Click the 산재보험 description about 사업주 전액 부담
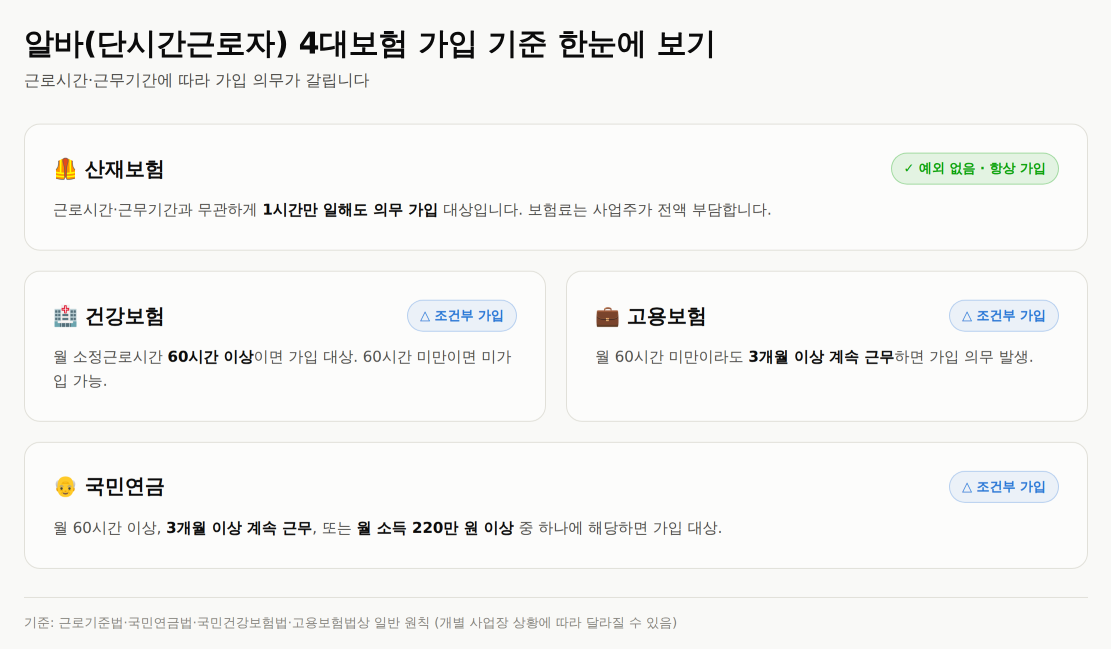This screenshot has height=649, width=1111. click(412, 210)
